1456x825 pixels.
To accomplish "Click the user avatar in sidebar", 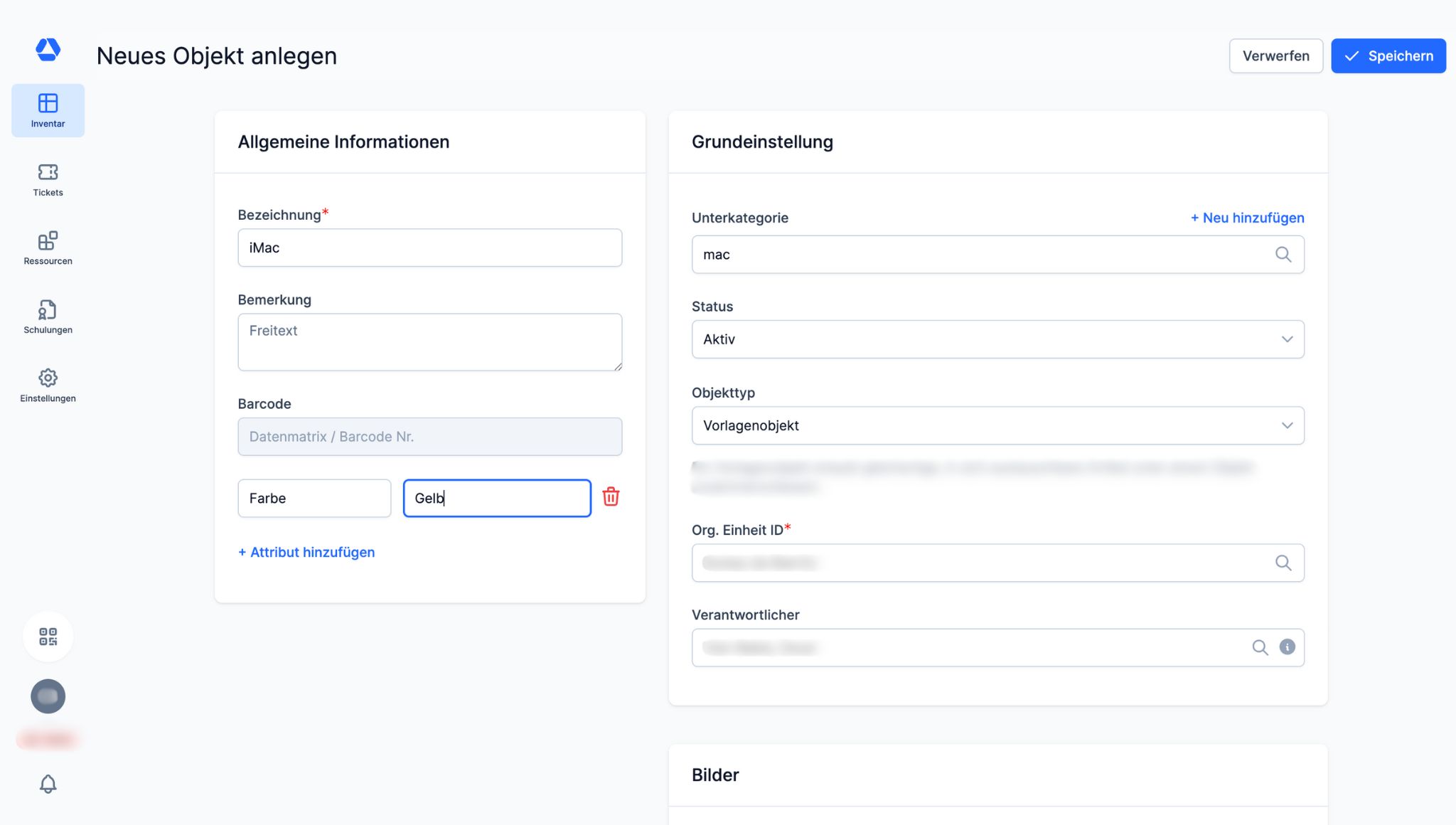I will point(48,696).
